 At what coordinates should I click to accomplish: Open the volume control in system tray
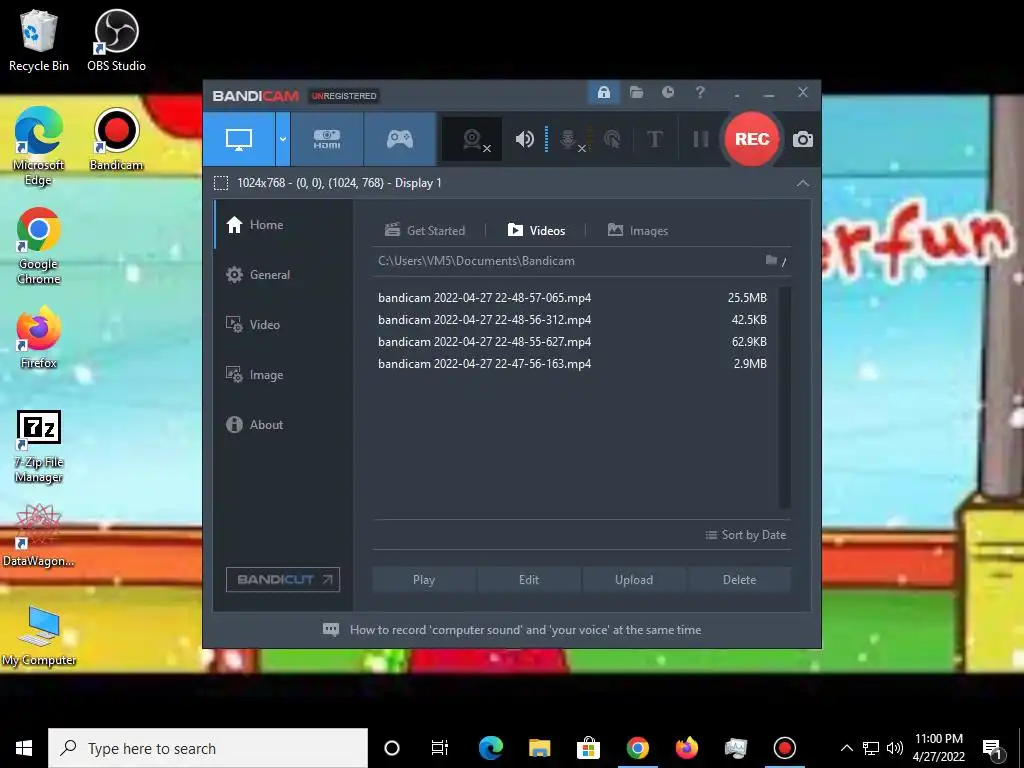[895, 748]
